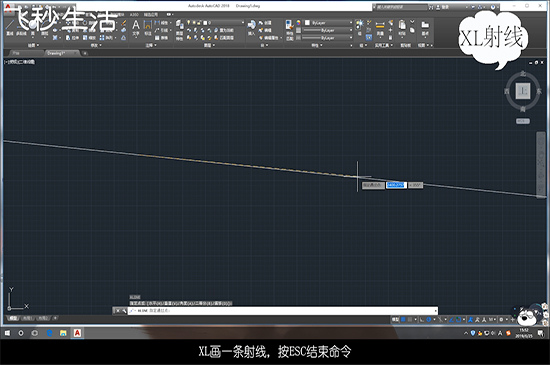Image resolution: width=550 pixels, height=365 pixels.
Task: Click the Paste clipboard icon
Action: 402,28
